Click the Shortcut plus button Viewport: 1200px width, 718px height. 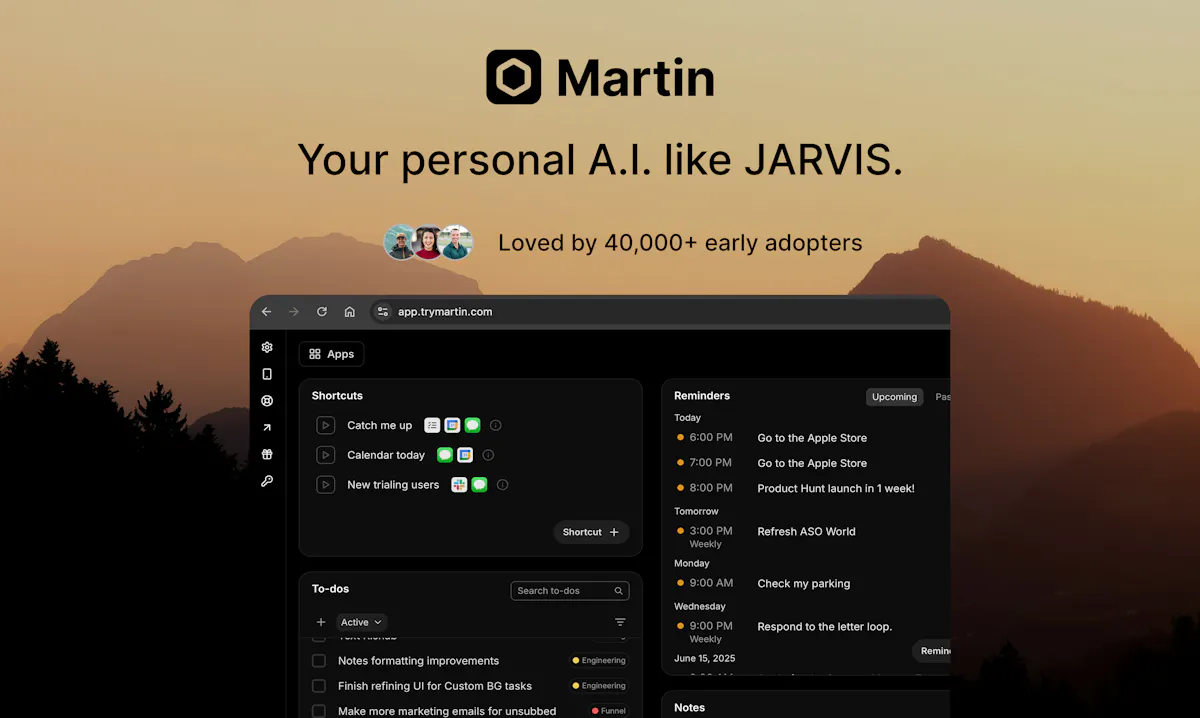pos(591,532)
